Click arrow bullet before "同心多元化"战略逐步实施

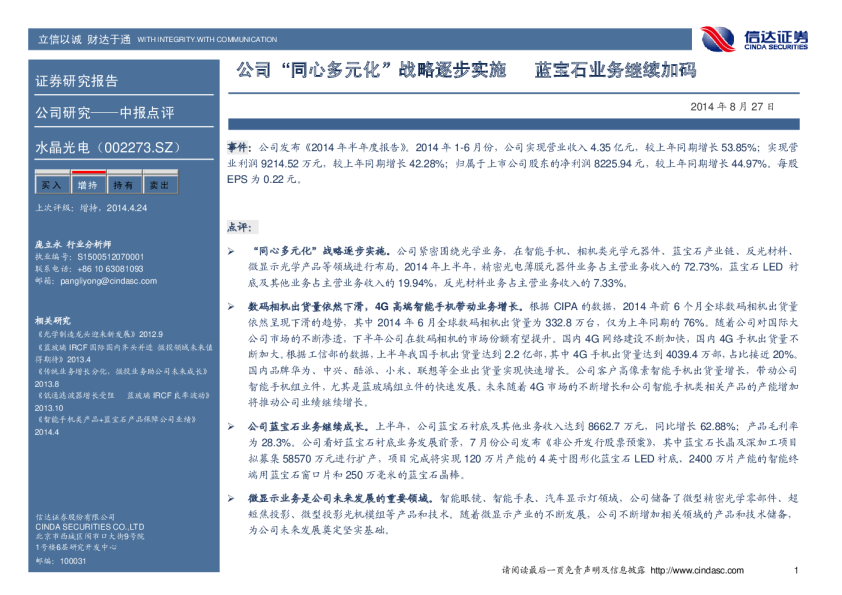[232, 246]
